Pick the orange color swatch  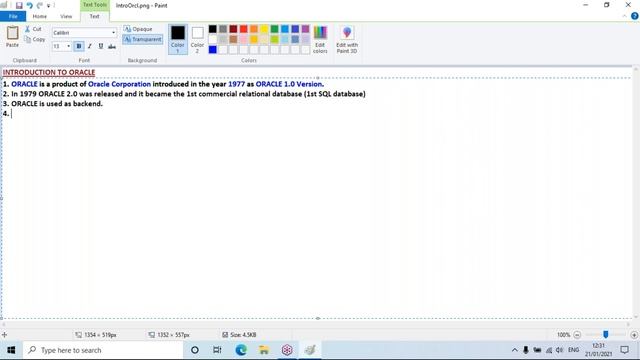254,29
